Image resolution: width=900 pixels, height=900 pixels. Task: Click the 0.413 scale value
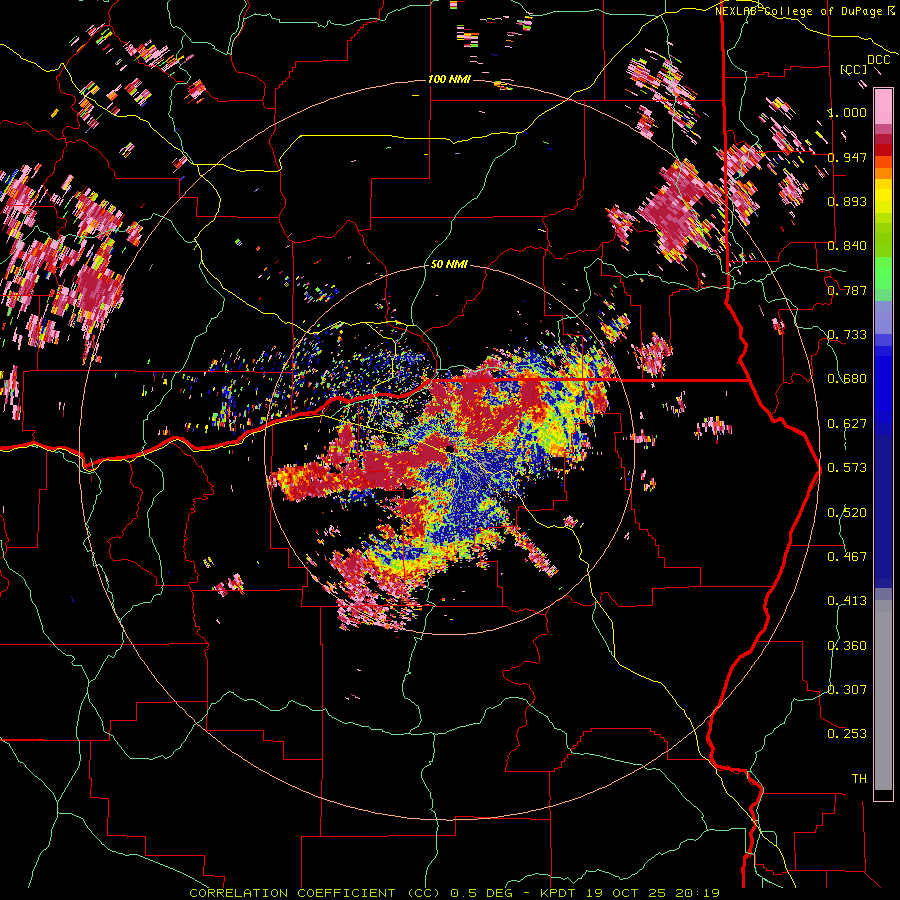pyautogui.click(x=847, y=601)
